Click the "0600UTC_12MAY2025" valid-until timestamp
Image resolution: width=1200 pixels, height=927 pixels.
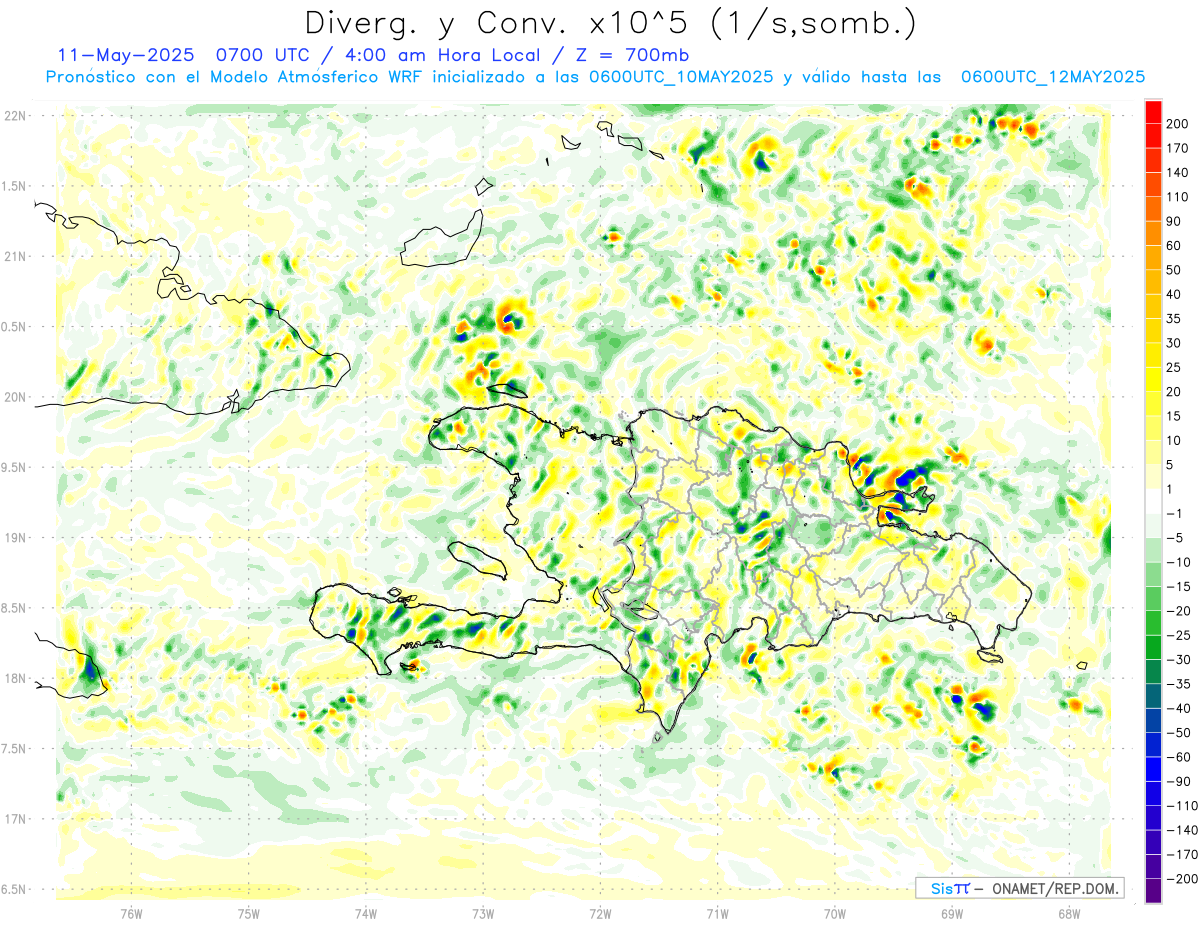pyautogui.click(x=1052, y=77)
